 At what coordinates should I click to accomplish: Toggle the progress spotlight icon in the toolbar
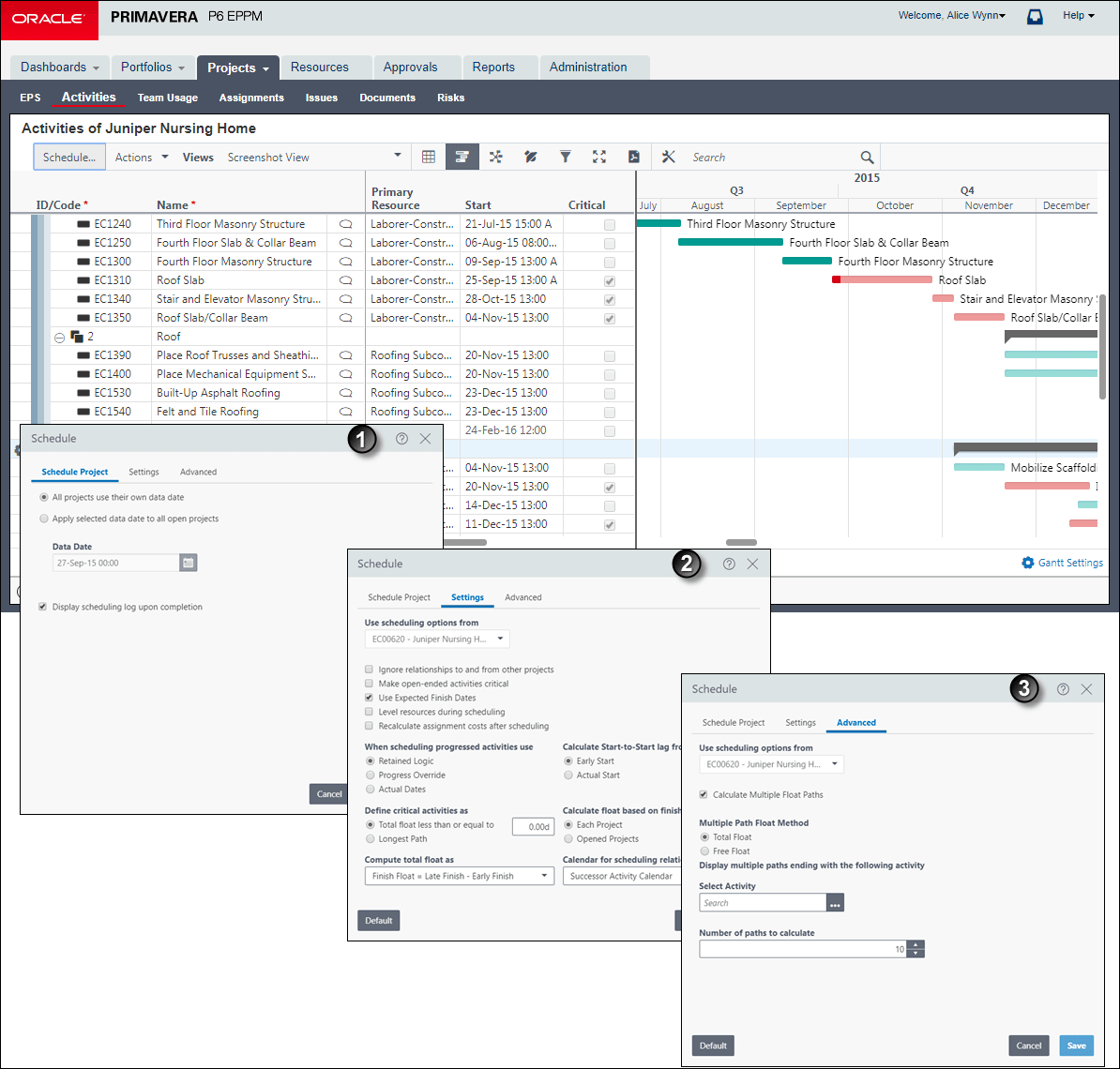(x=530, y=158)
